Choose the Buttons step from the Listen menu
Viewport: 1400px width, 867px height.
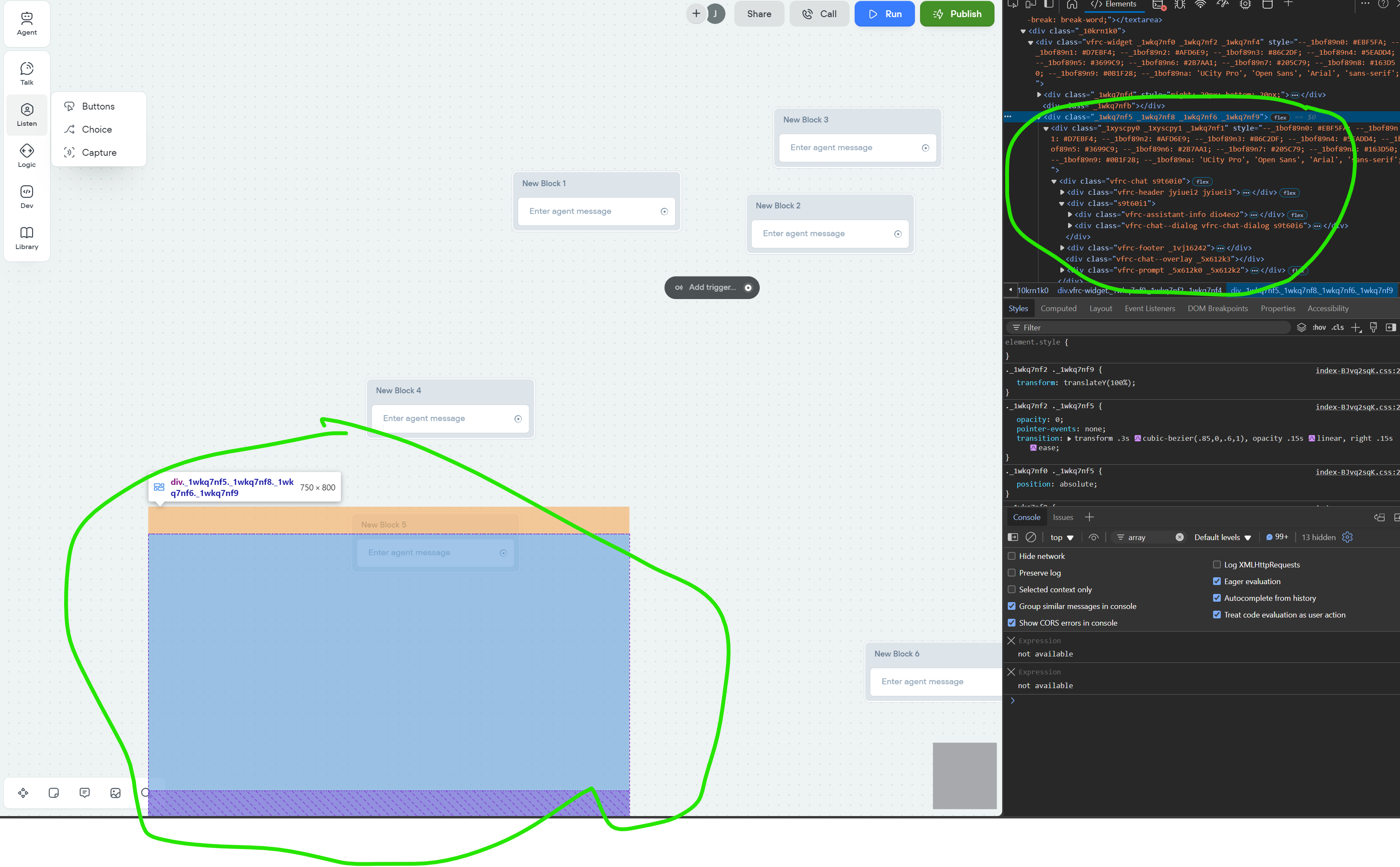pos(98,106)
